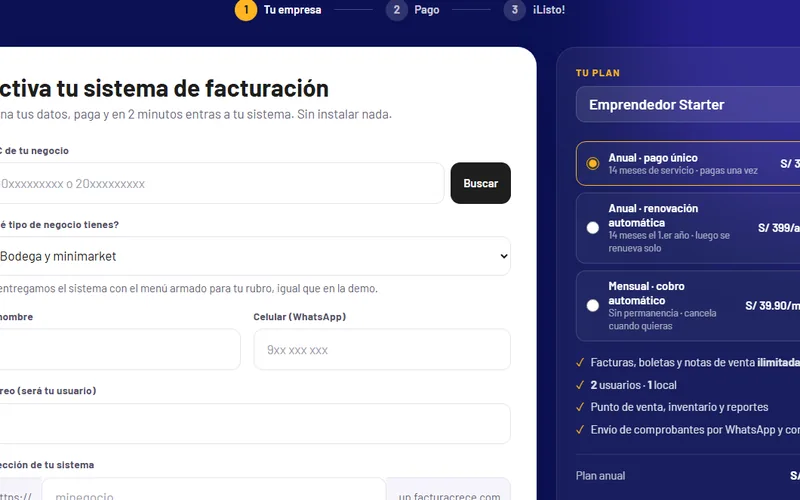Select Mensual cobro automático radio option

592,306
